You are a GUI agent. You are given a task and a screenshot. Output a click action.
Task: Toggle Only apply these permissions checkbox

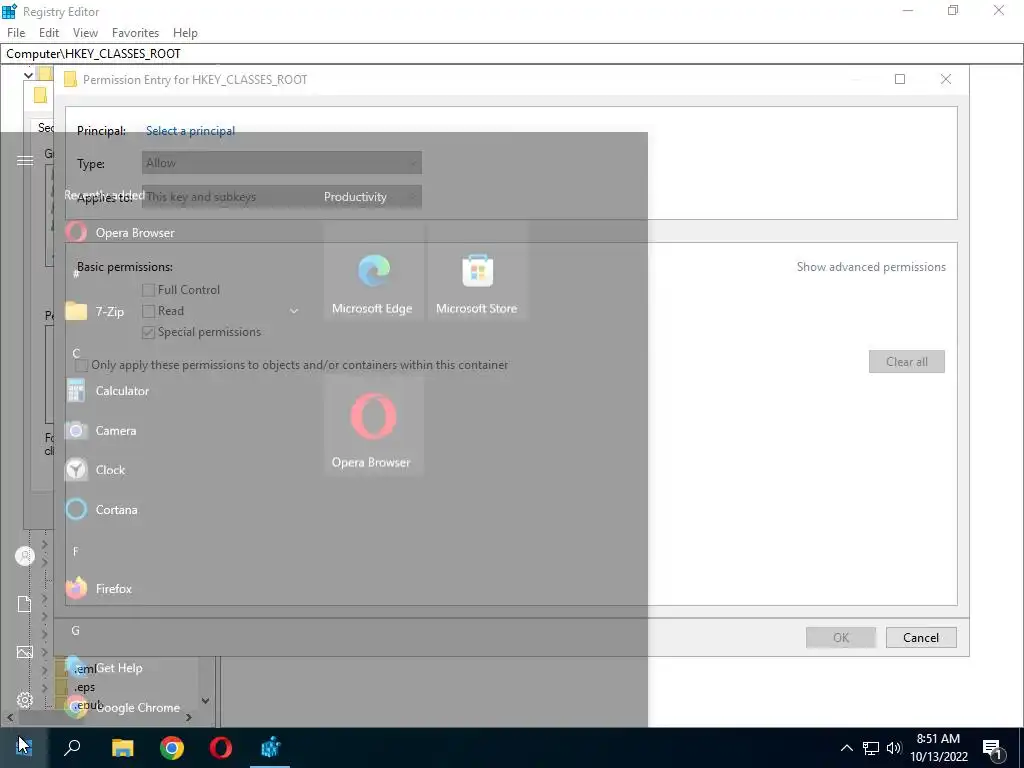pyautogui.click(x=82, y=365)
